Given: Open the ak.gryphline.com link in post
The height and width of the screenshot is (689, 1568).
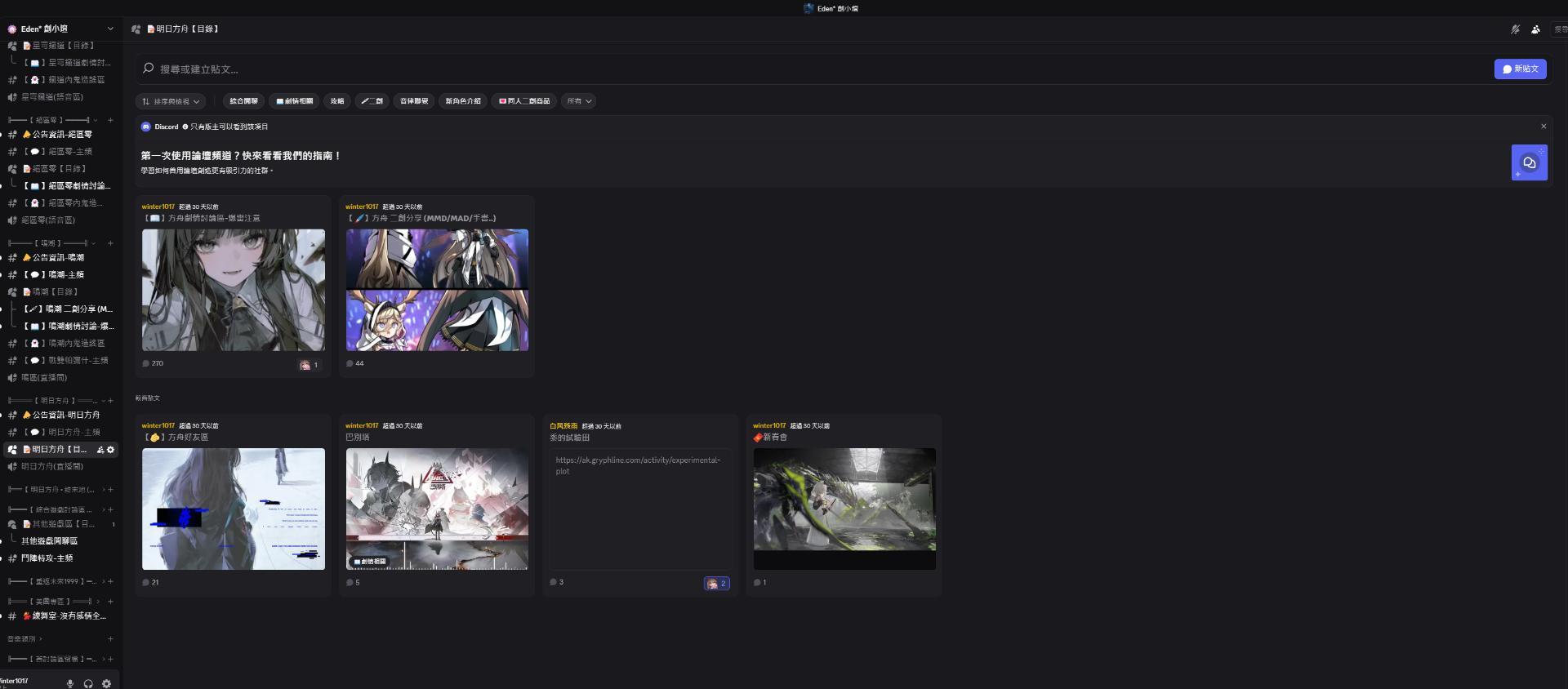Looking at the screenshot, I should [x=637, y=460].
